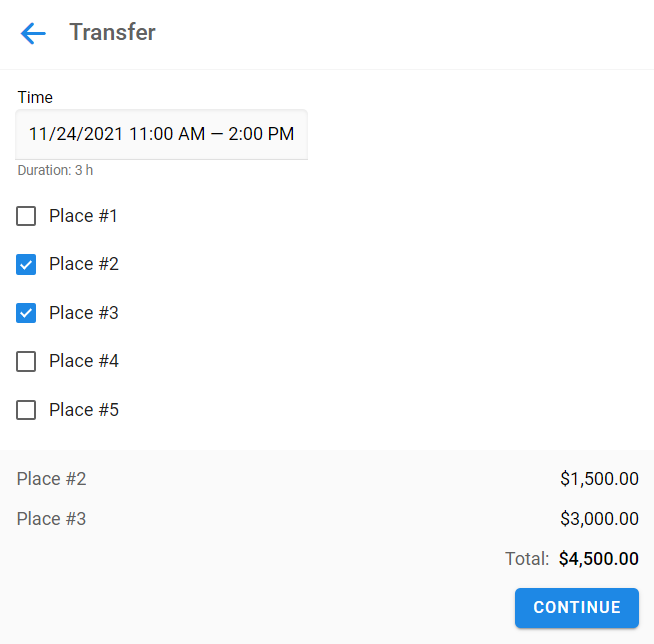
Task: Click the Place #5 checkbox label text
Action: point(84,410)
